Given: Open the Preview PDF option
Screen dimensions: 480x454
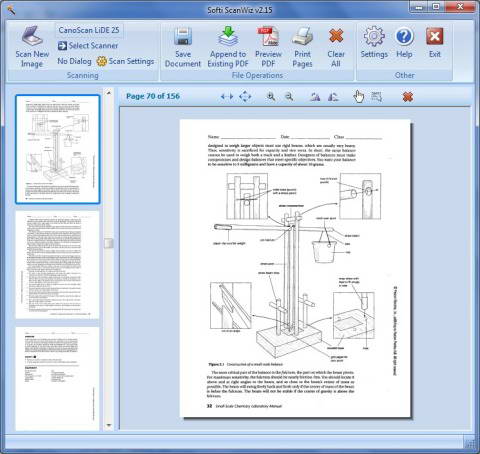Looking at the screenshot, I should (268, 47).
